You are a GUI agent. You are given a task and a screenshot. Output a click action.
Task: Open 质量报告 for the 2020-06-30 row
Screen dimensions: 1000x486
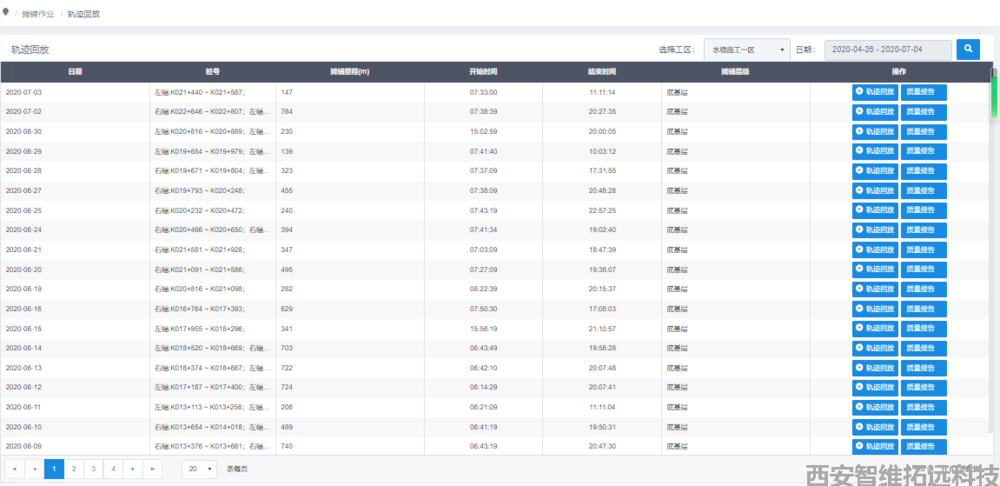(x=923, y=132)
